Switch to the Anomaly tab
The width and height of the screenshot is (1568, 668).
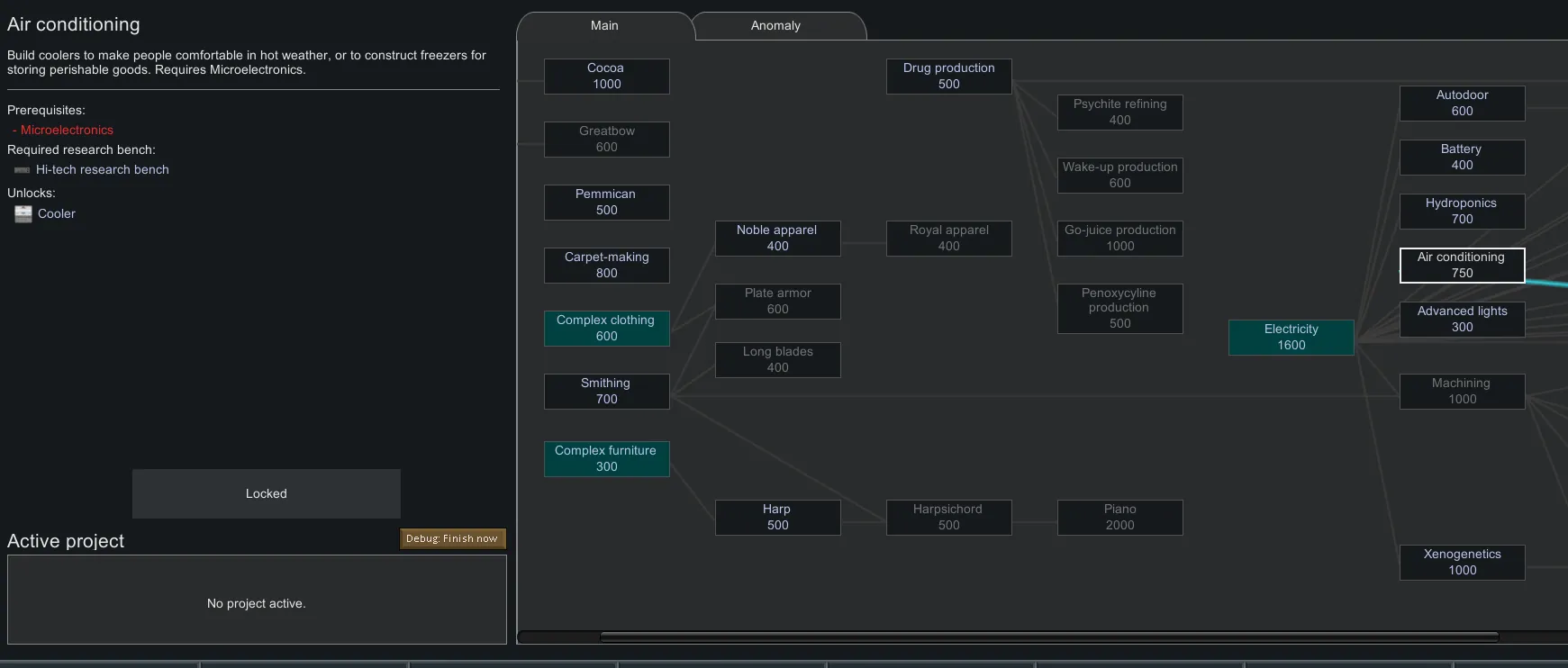pos(775,26)
